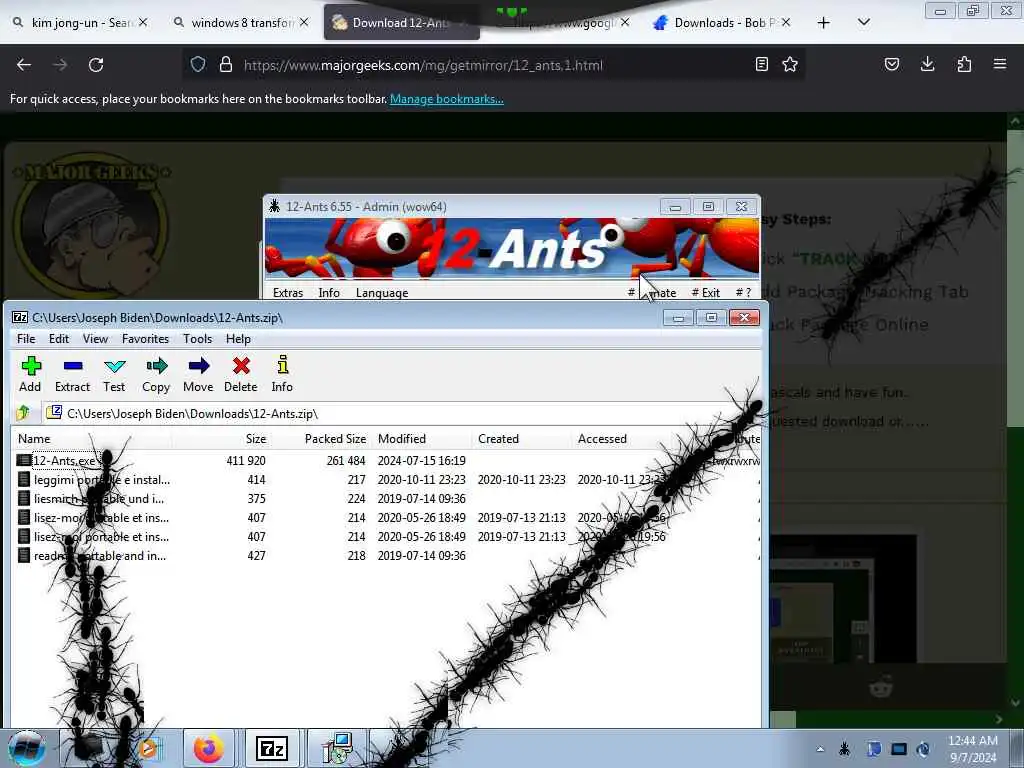
Task: Click the browser page vertical scrollbar
Action: (1015, 413)
